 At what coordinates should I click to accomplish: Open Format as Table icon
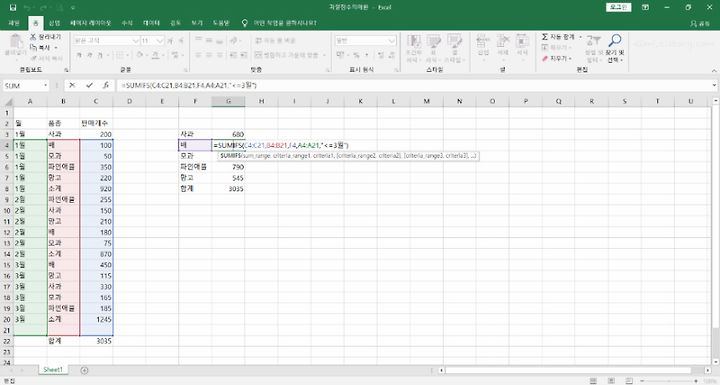pyautogui.click(x=433, y=41)
